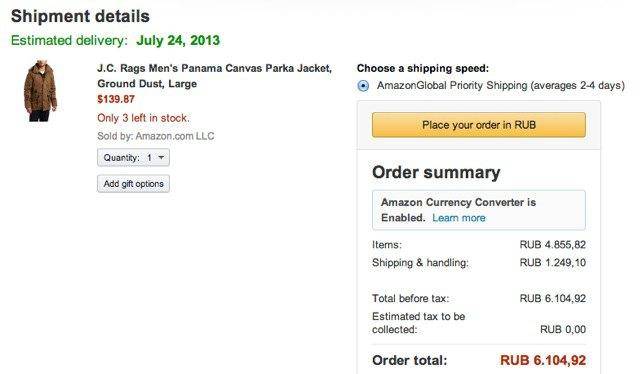Click J.C. Rags Parka Jacket title
The height and width of the screenshot is (374, 640).
pyautogui.click(x=215, y=76)
